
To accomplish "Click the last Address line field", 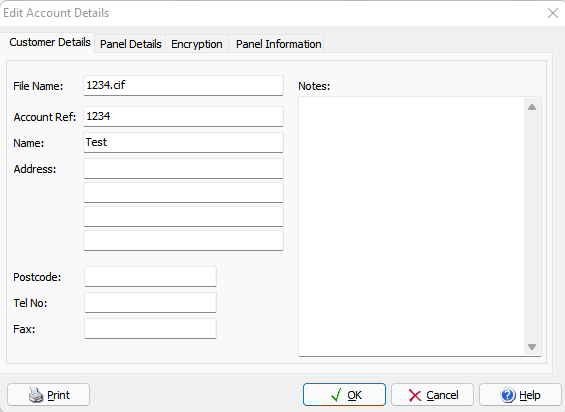I will click(183, 240).
